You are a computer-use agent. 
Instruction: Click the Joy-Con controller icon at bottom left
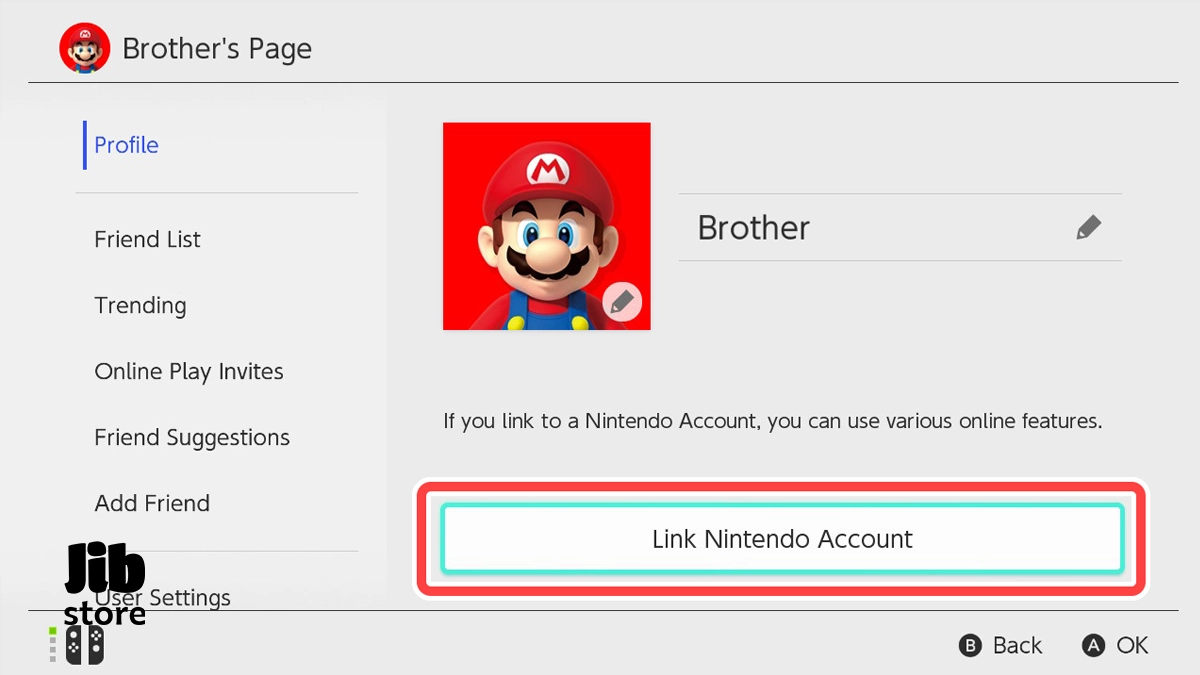pos(85,646)
